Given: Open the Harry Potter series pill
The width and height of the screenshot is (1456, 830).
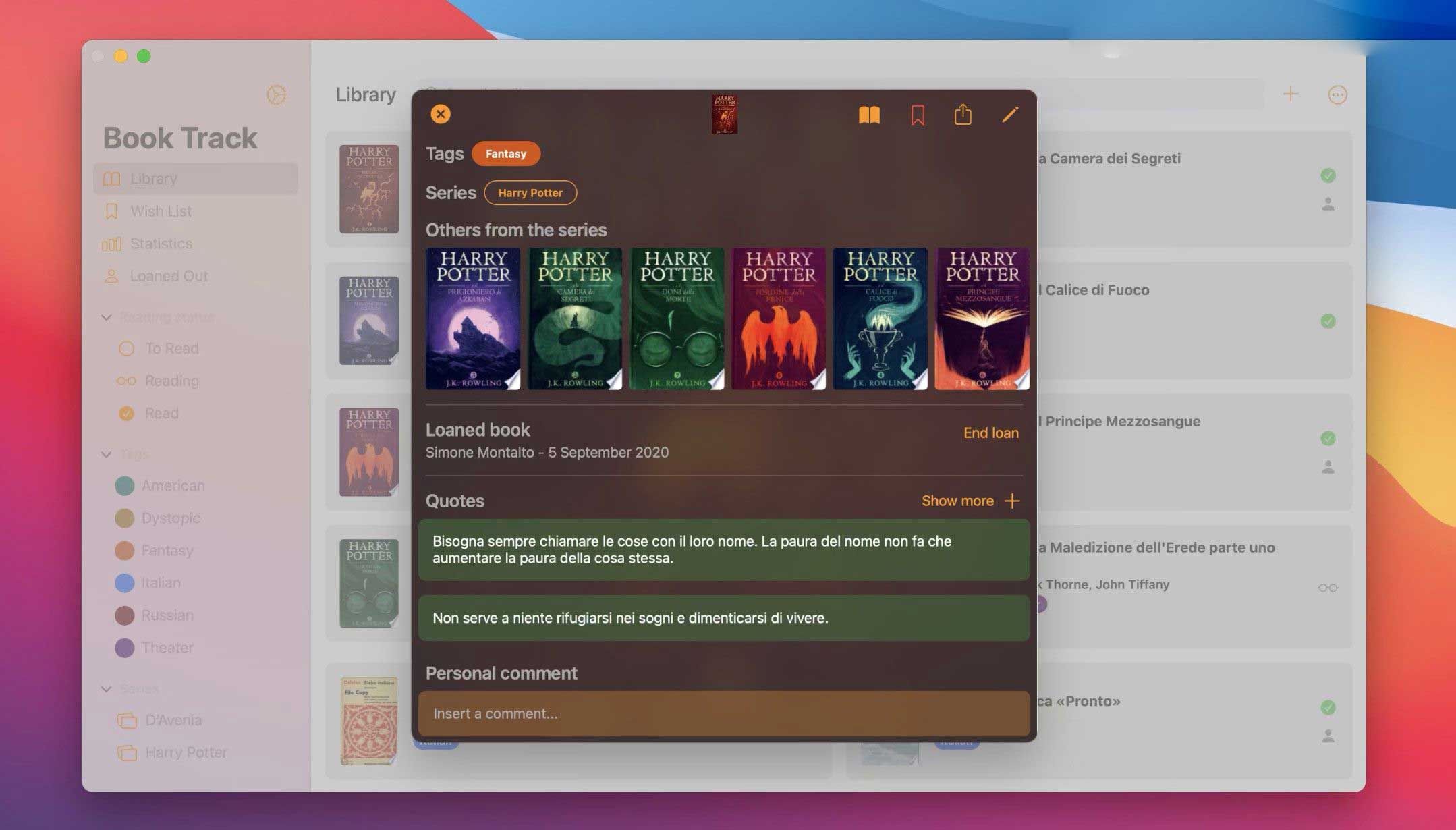Looking at the screenshot, I should tap(530, 193).
